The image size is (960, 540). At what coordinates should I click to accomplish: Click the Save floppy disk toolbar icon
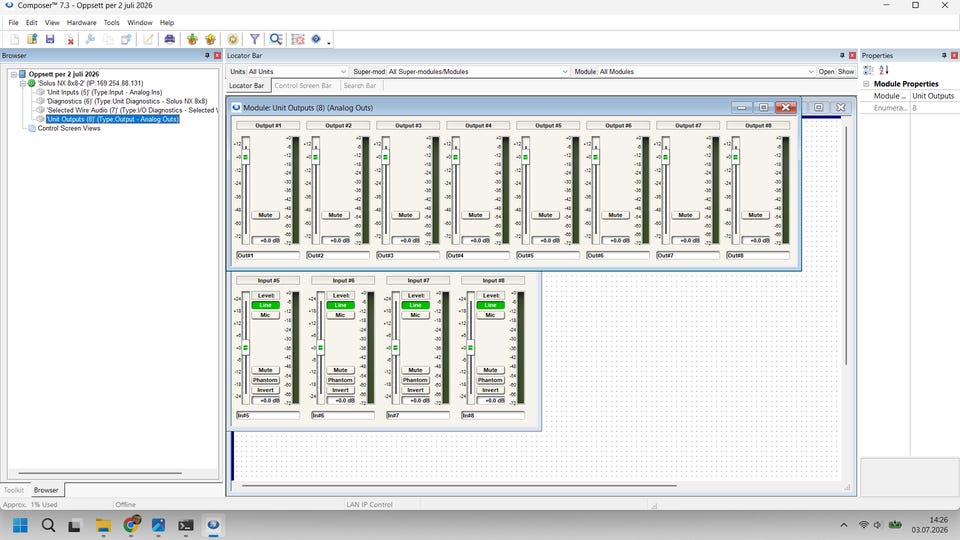pos(50,39)
